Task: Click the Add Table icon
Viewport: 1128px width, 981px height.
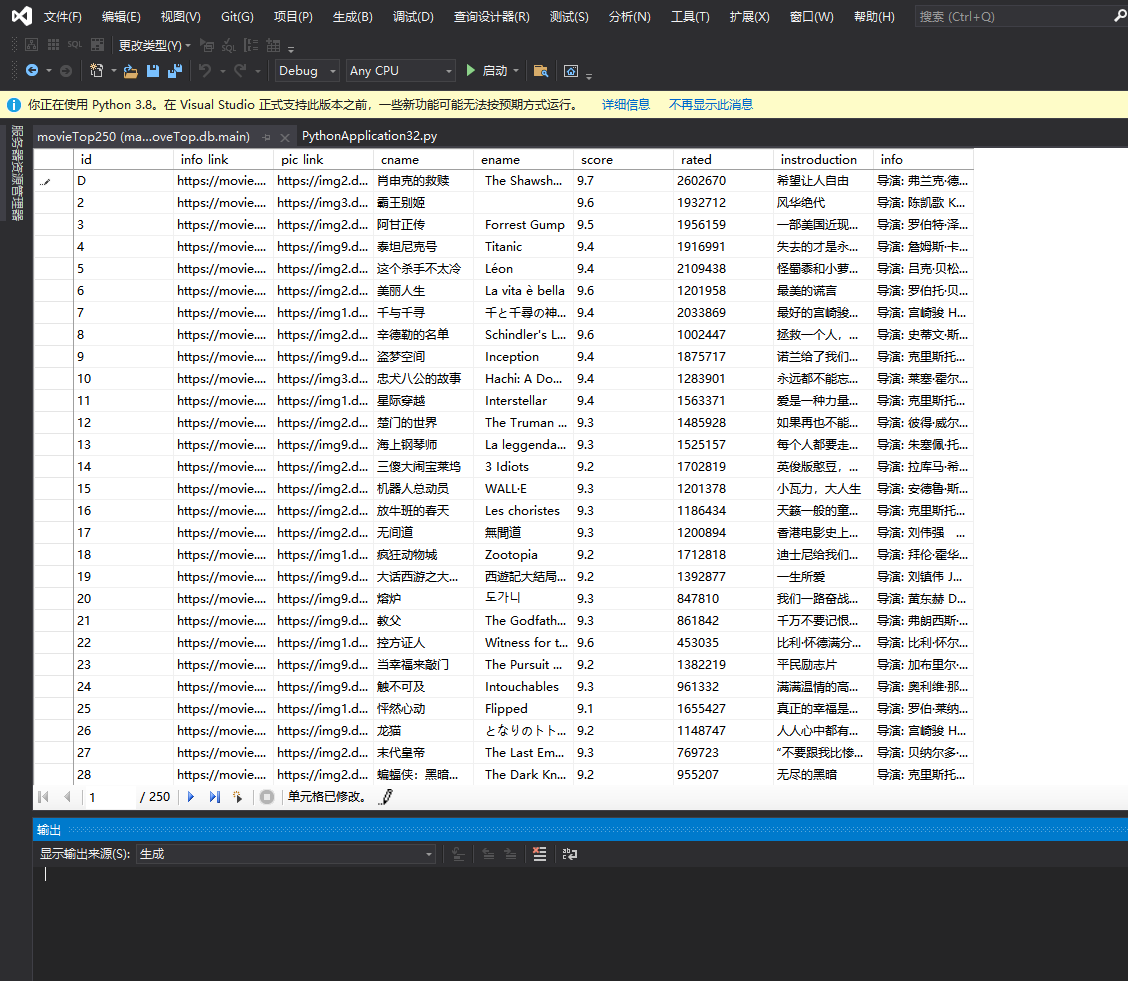Action: coord(273,45)
